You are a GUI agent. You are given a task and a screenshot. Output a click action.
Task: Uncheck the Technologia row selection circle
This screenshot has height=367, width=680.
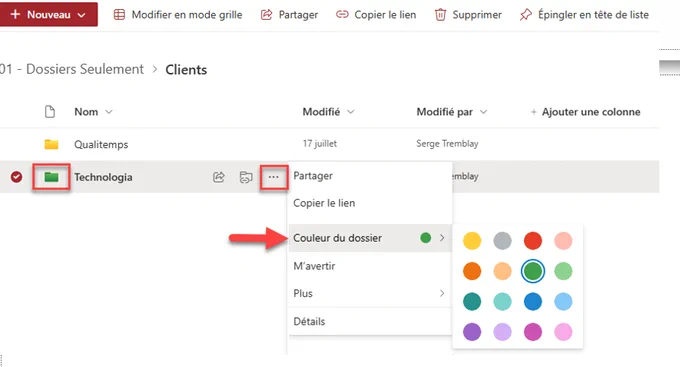[x=16, y=177]
